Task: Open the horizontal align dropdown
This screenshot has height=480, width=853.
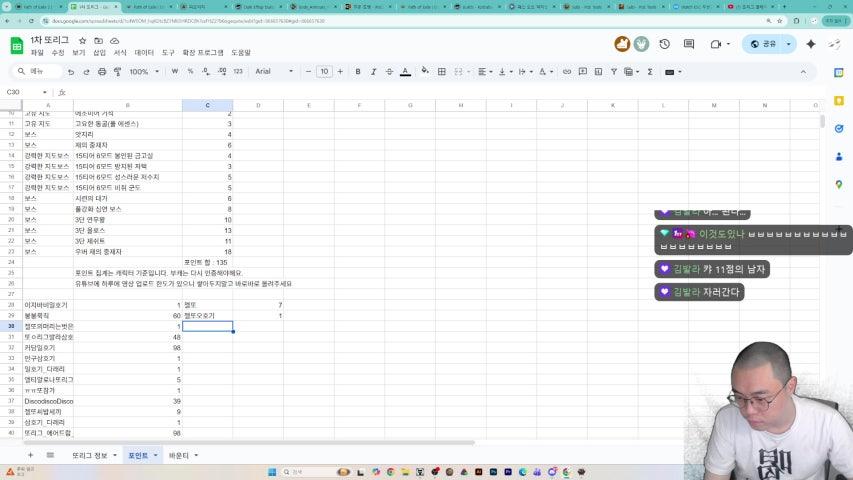Action: 485,72
